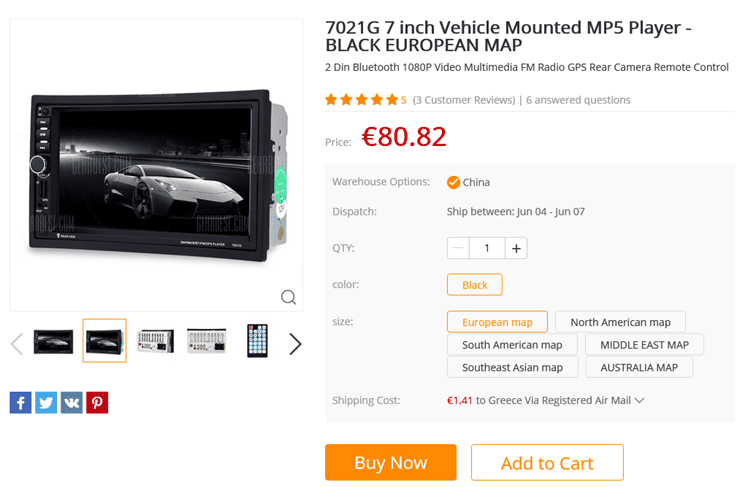Increase quantity with plus button

[516, 248]
